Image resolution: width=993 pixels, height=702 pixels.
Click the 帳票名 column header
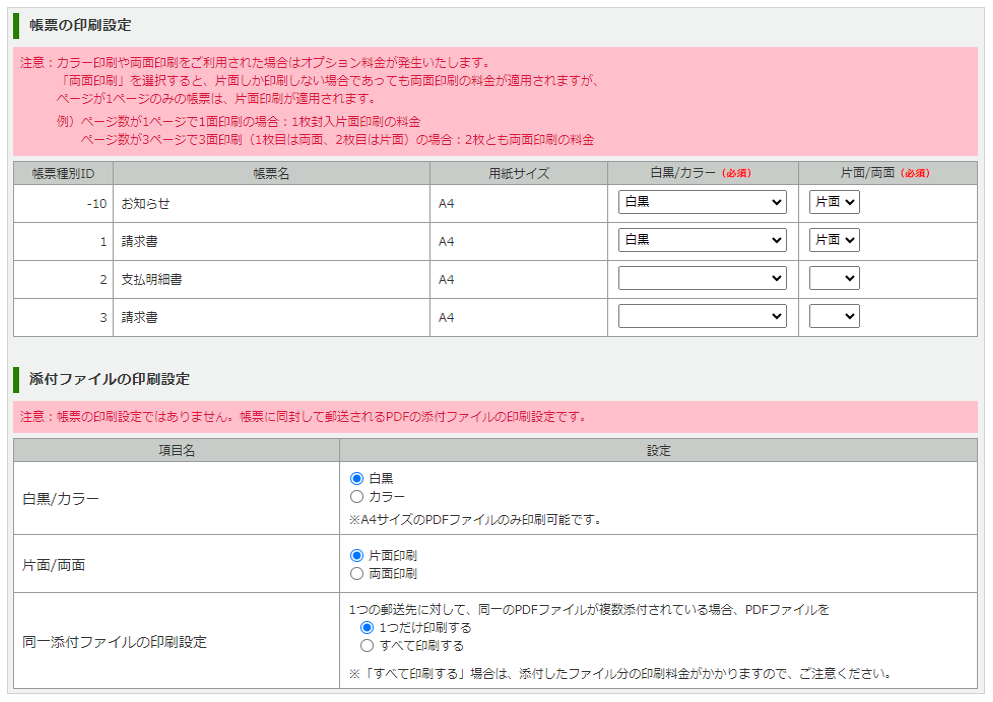coord(271,173)
